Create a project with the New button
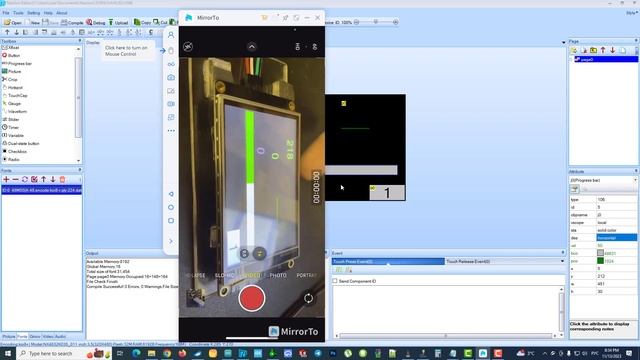The width and height of the screenshot is (640, 360). pyautogui.click(x=33, y=22)
